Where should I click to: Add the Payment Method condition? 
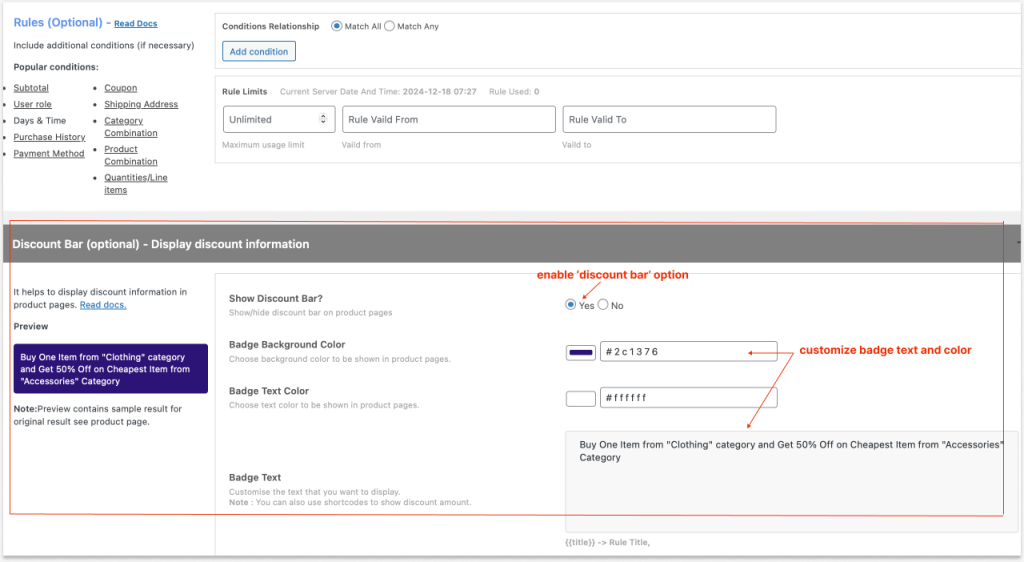point(49,153)
